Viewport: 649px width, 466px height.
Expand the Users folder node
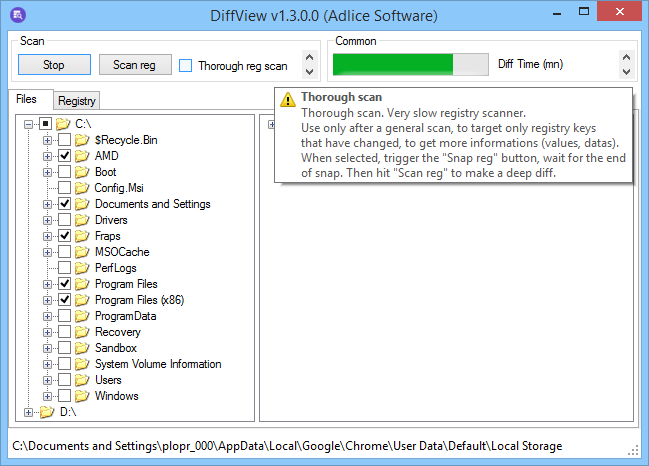47,380
